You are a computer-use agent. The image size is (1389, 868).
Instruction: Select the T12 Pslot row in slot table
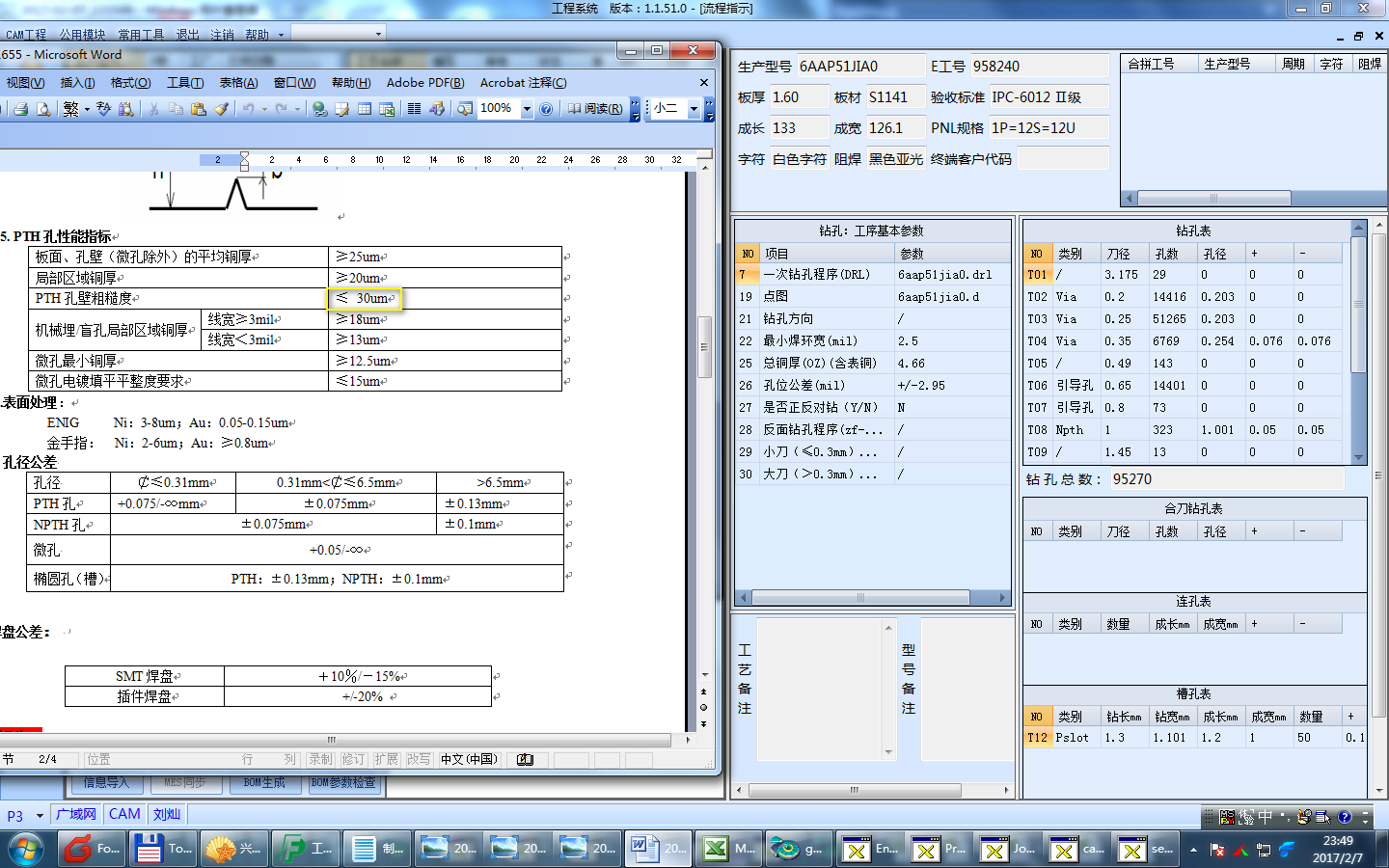tap(1195, 738)
